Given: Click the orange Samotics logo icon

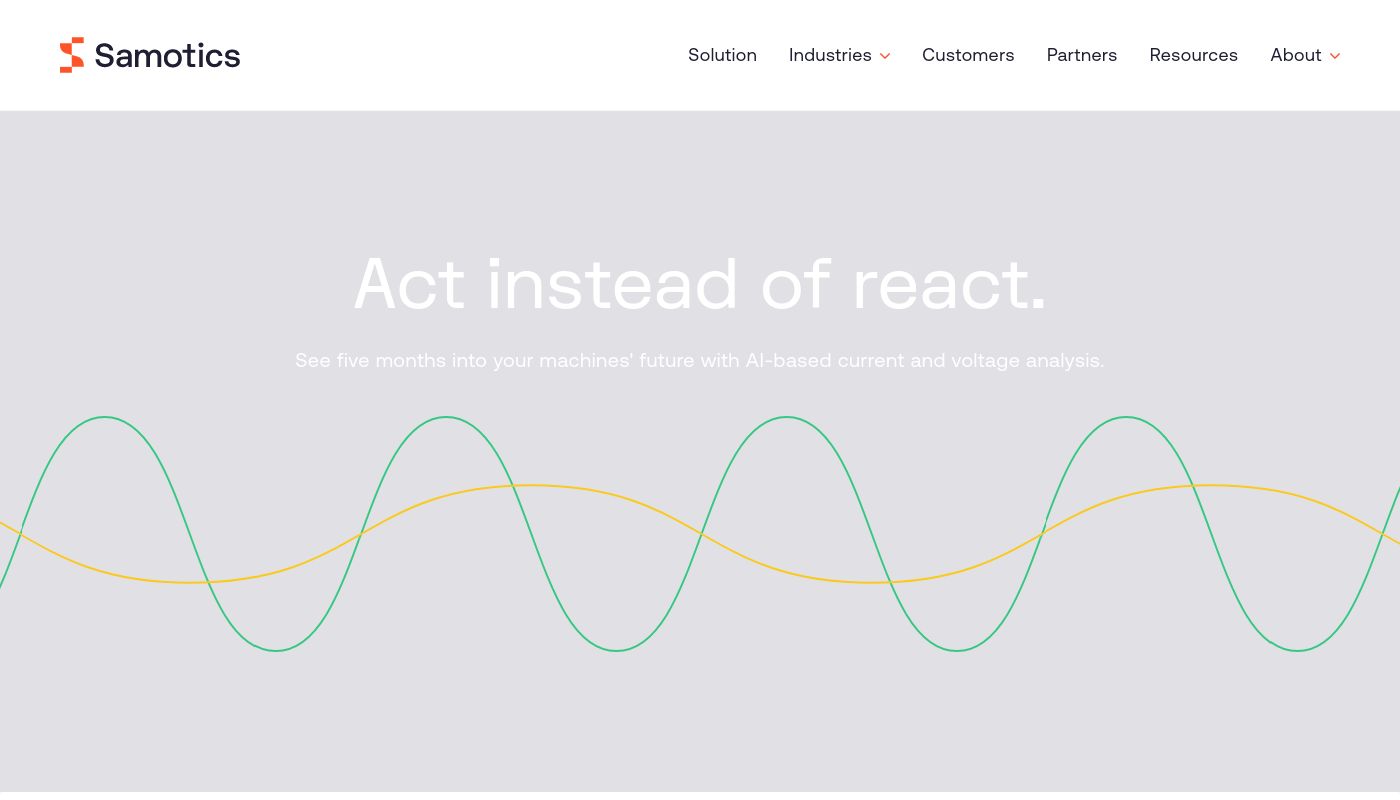Looking at the screenshot, I should click(72, 55).
